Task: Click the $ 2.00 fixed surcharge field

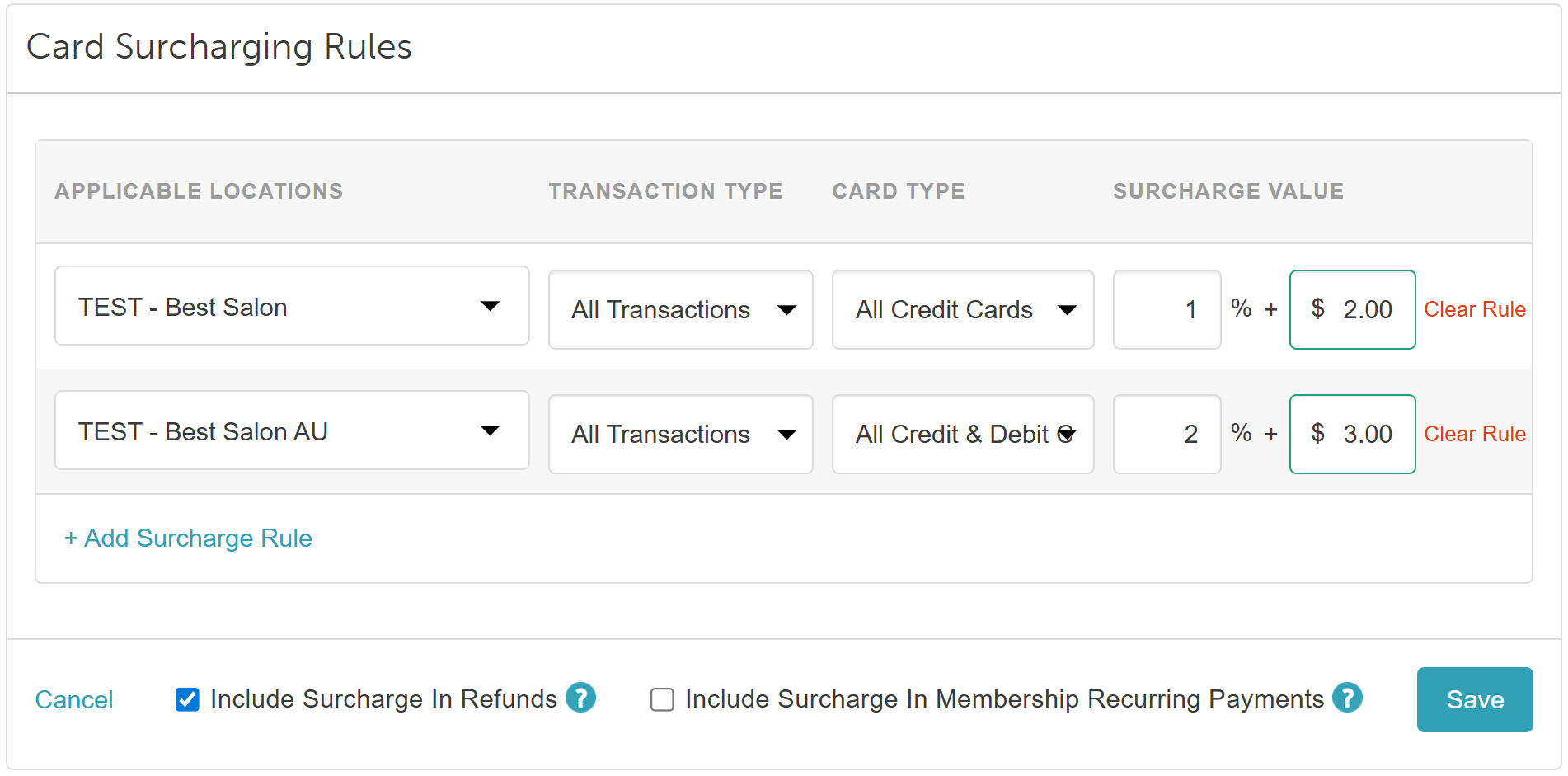Action: click(1352, 309)
